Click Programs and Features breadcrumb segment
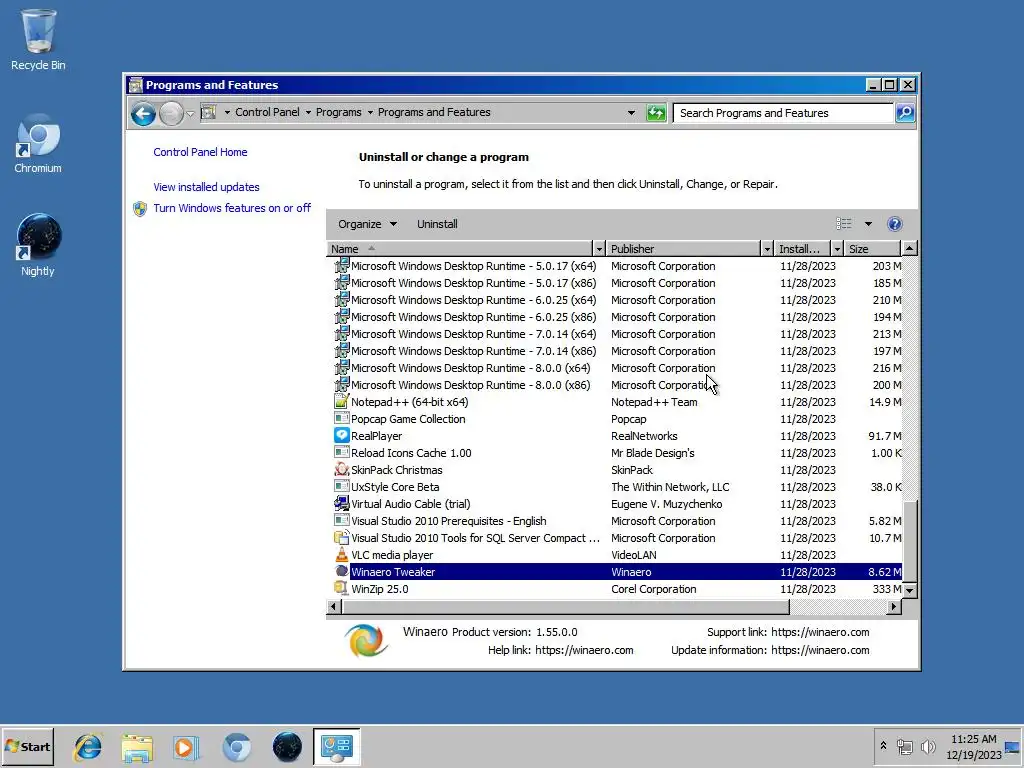Image resolution: width=1024 pixels, height=768 pixels. [x=434, y=112]
